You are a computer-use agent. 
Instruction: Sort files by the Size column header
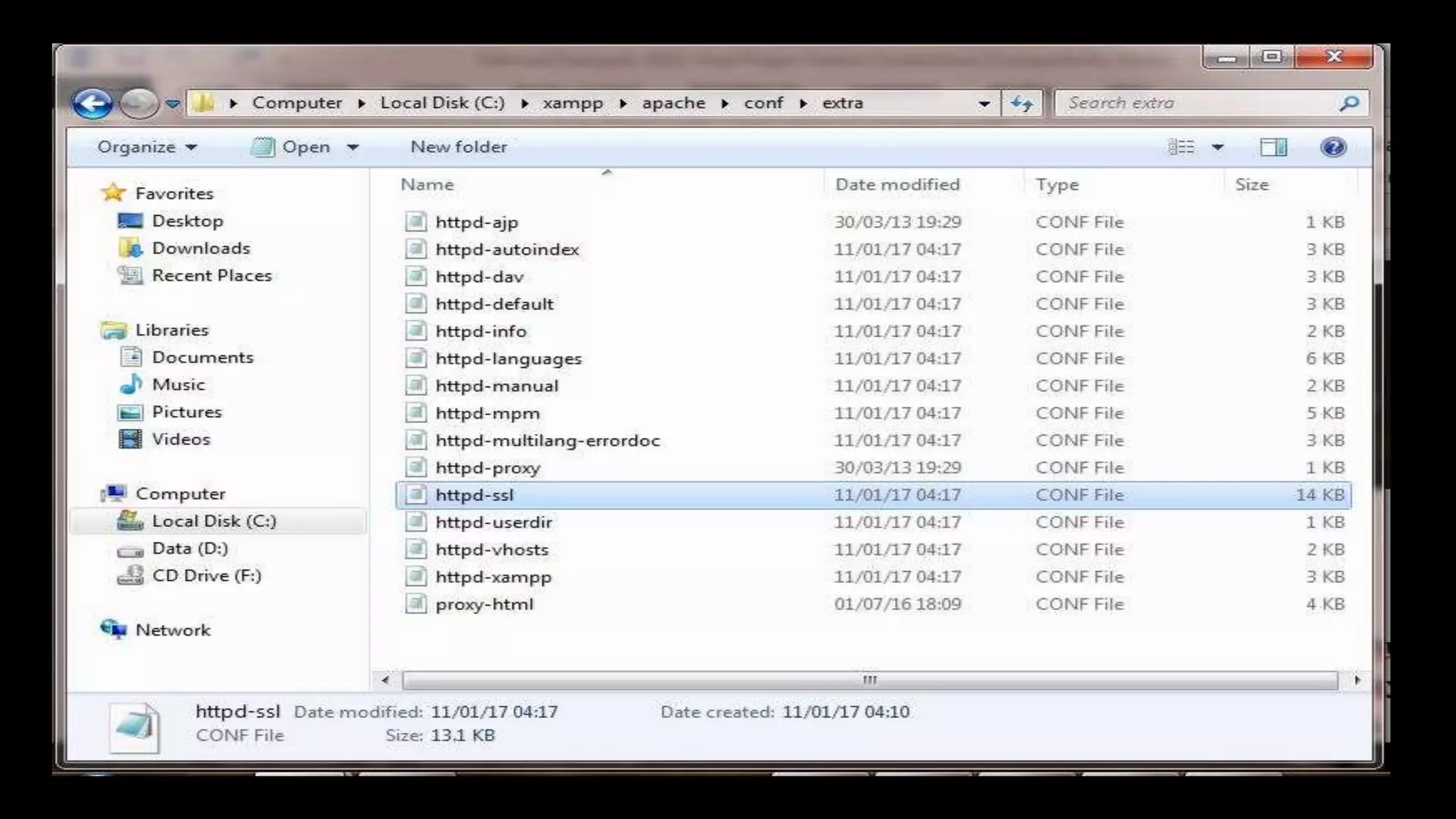tap(1251, 185)
